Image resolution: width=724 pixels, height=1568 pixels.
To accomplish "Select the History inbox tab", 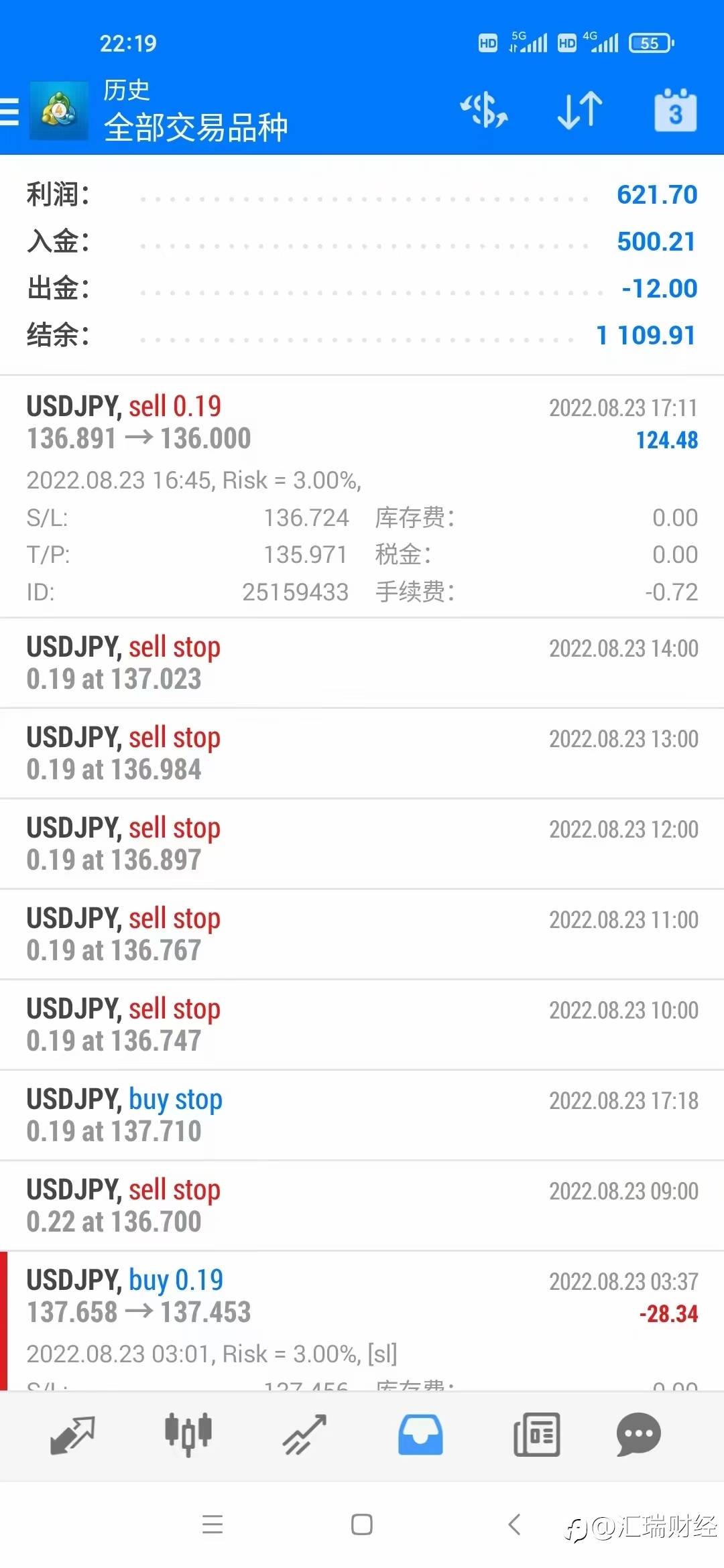I will coord(420,1435).
